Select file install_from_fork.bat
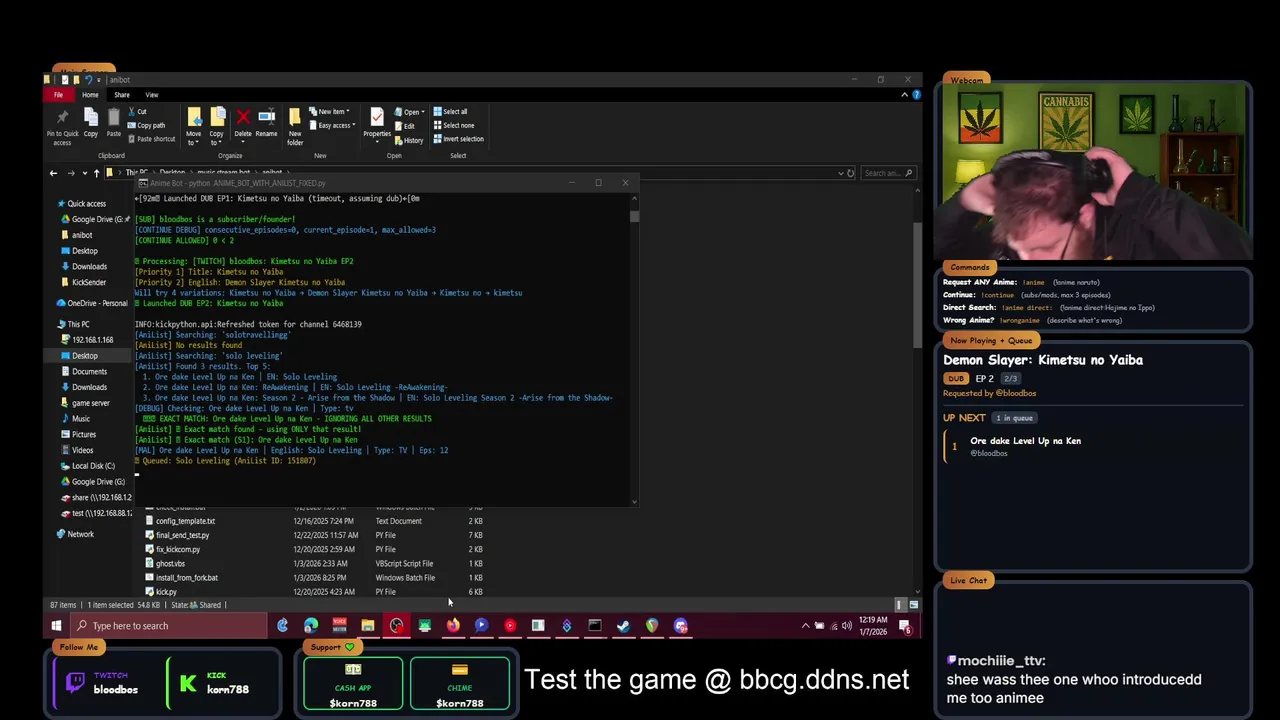 coord(186,577)
